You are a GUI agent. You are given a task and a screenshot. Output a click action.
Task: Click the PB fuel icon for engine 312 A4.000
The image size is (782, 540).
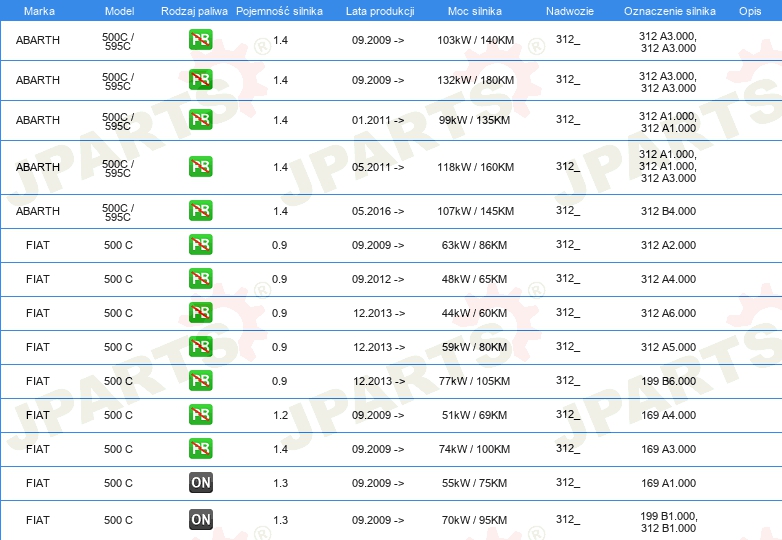[x=200, y=278]
